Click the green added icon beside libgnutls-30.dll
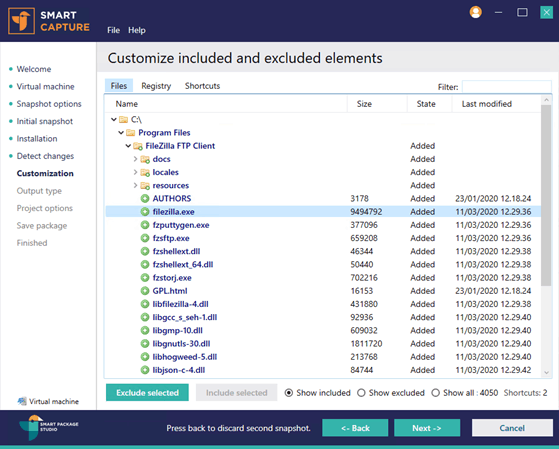The height and width of the screenshot is (449, 559). coord(145,344)
